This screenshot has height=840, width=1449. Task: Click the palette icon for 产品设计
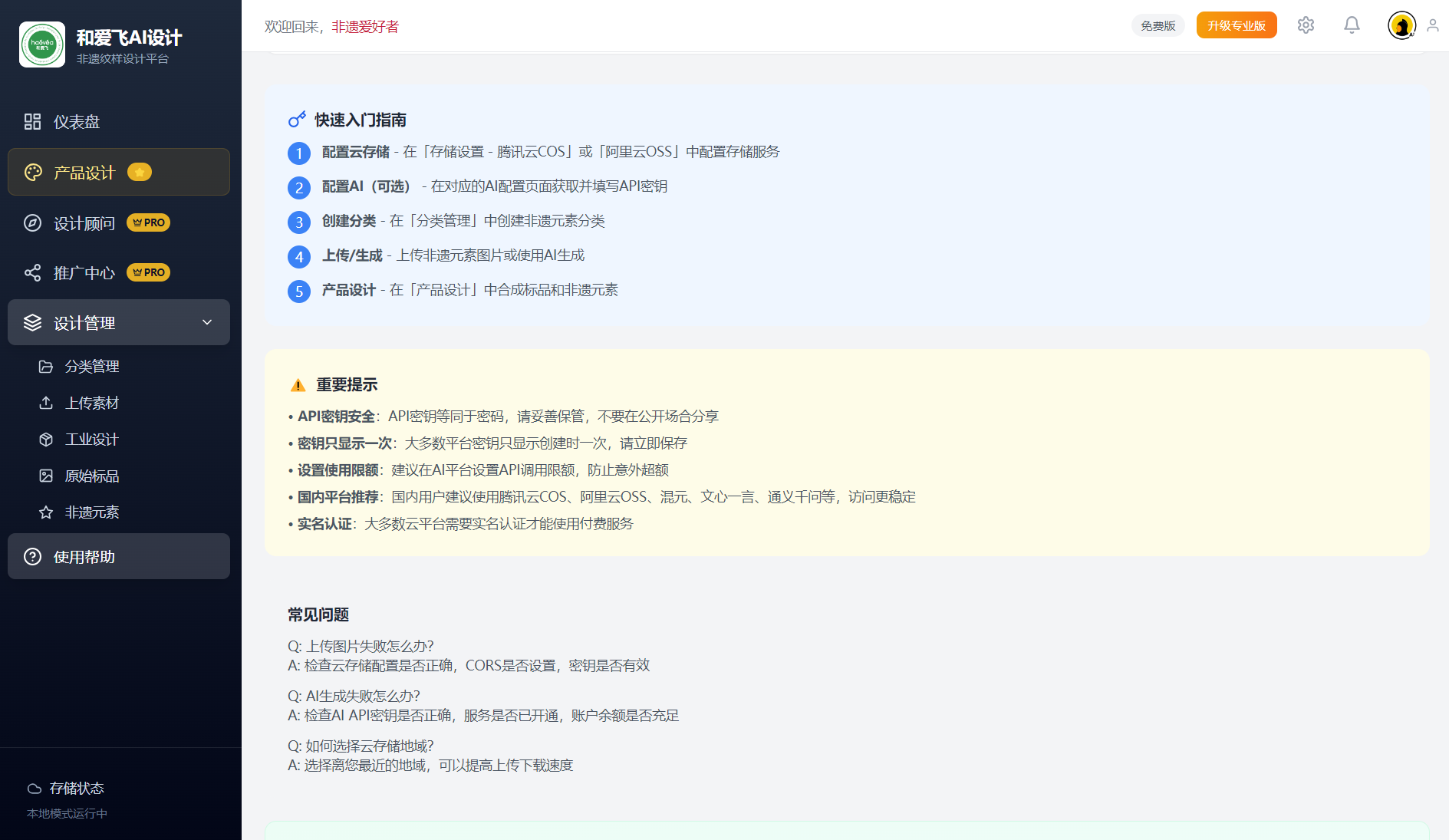[x=33, y=172]
